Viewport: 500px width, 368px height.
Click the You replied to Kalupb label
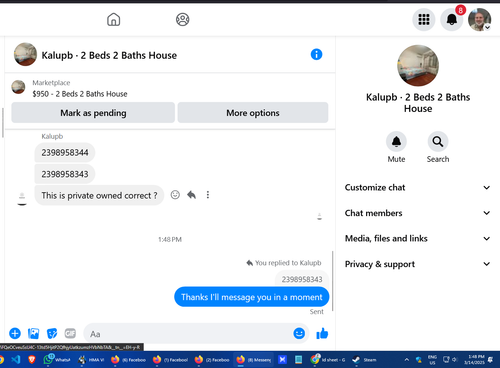point(284,263)
